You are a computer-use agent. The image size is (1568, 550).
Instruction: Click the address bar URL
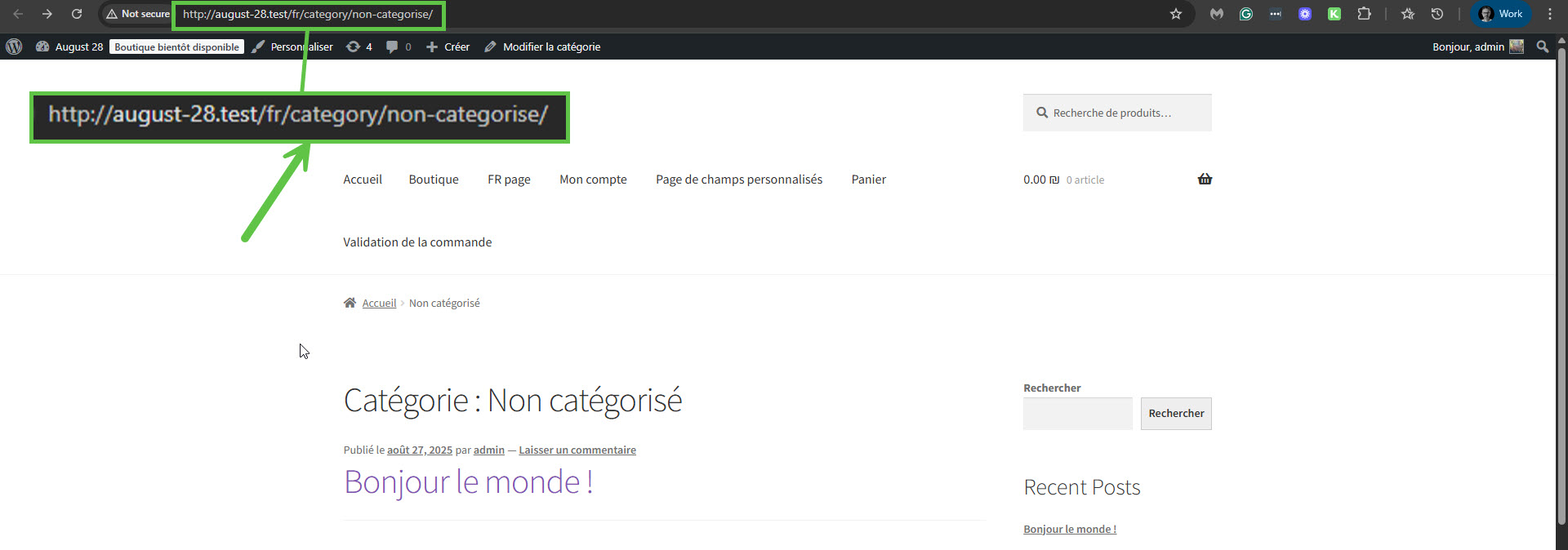[x=308, y=14]
